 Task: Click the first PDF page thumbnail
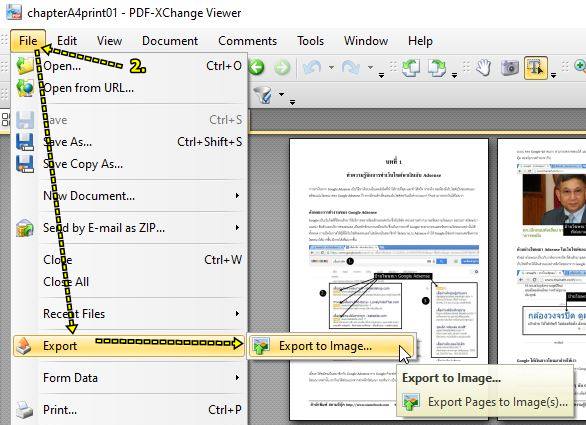click(389, 279)
